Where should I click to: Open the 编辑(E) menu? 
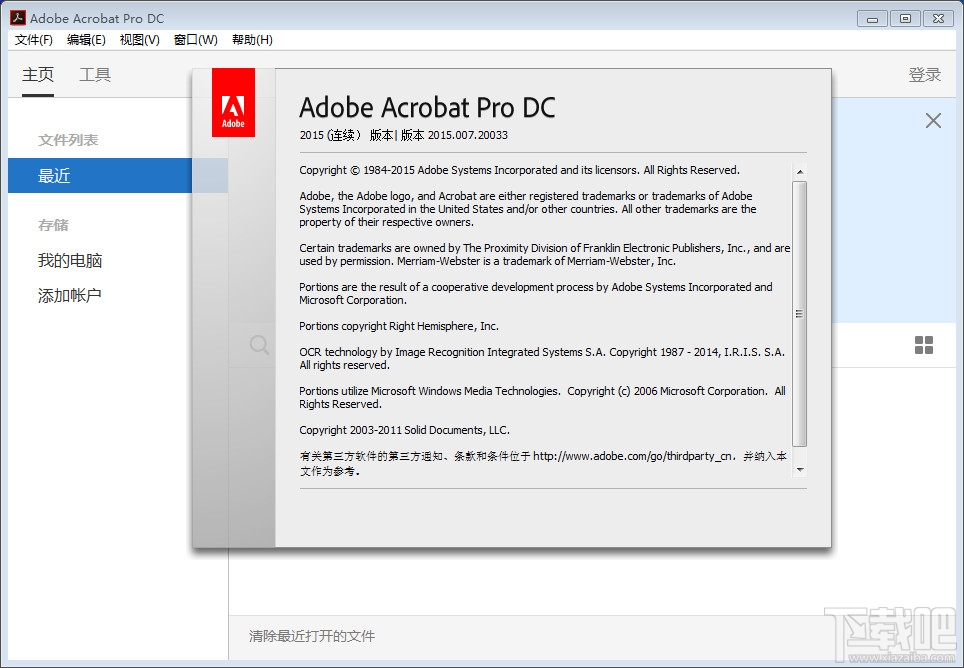(86, 40)
